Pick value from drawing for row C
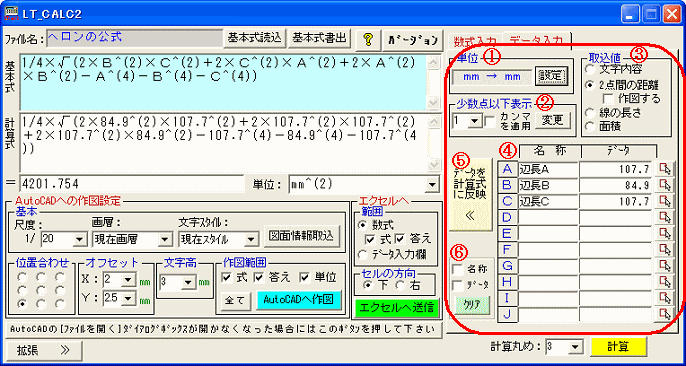 pos(665,201)
